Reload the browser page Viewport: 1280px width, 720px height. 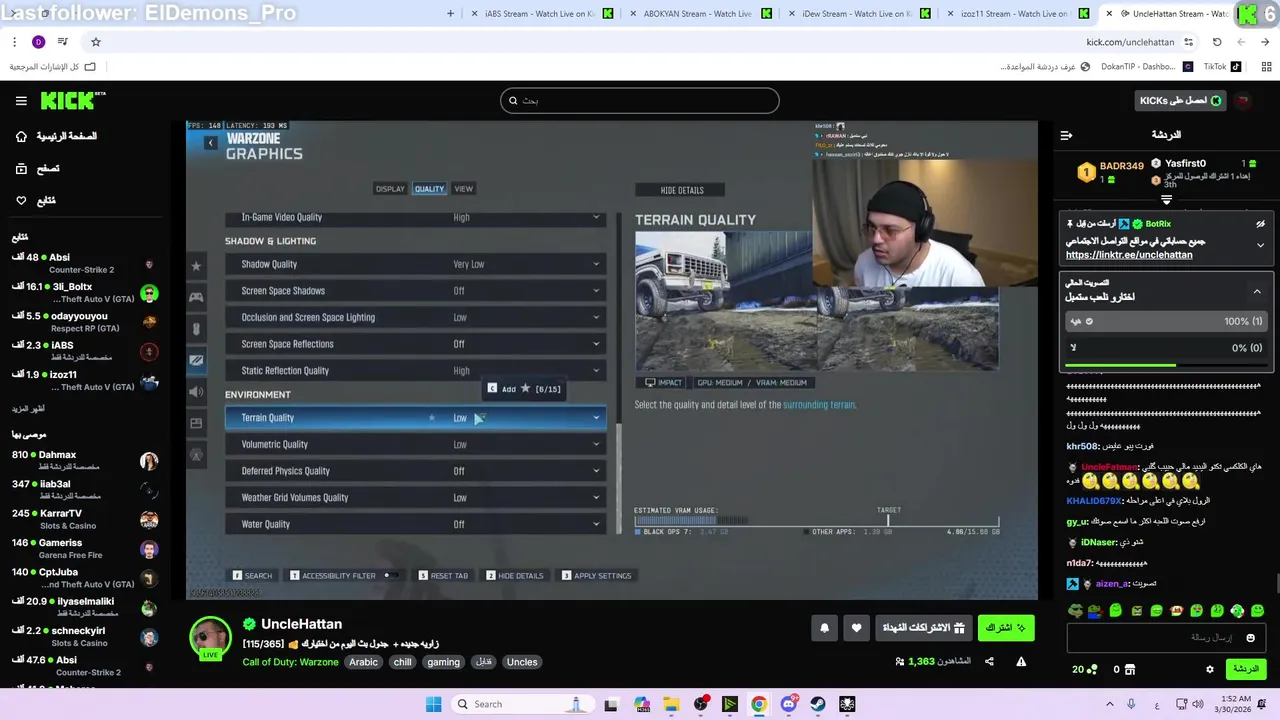point(1217,42)
